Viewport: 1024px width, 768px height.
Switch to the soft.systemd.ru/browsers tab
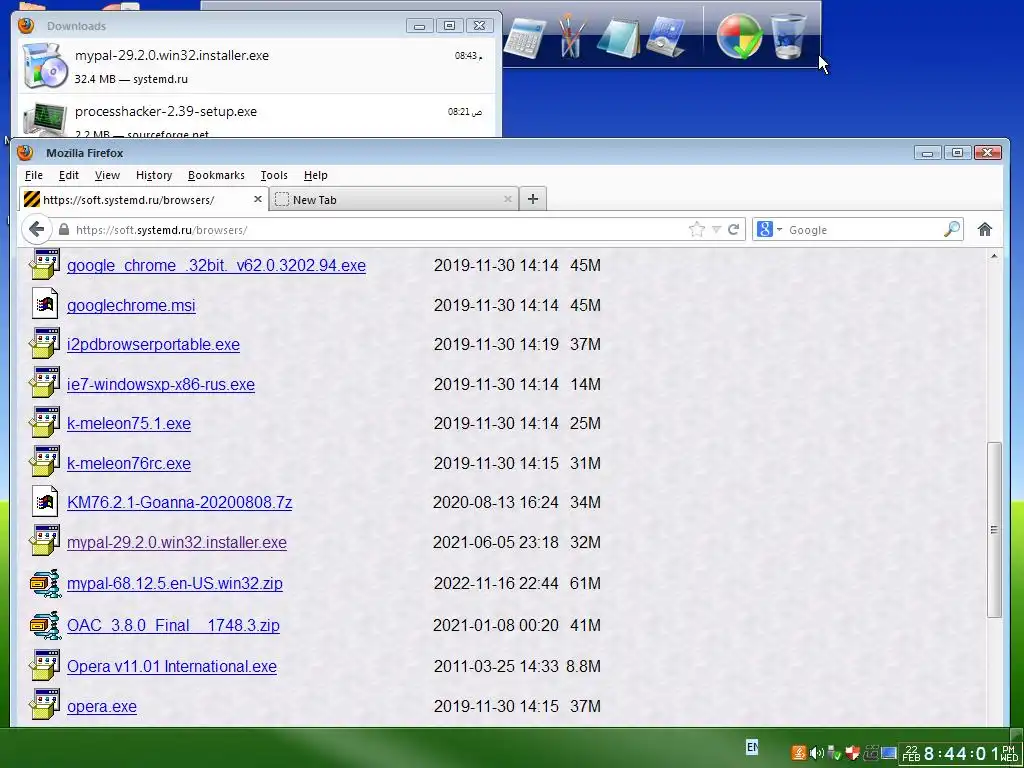pos(144,199)
